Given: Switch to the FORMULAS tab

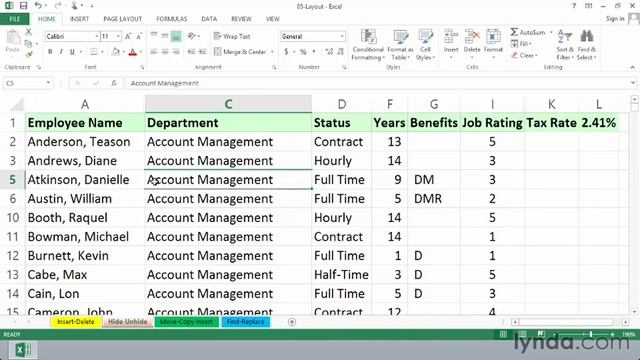Looking at the screenshot, I should (x=171, y=19).
